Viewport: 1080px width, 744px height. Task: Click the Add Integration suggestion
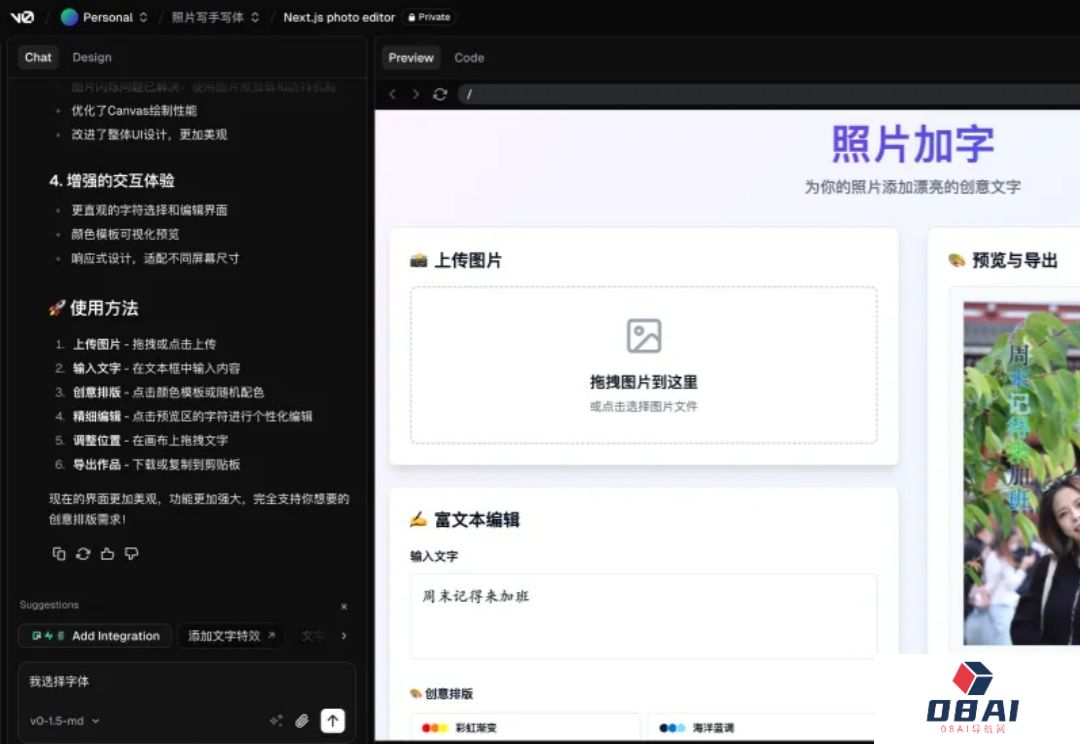pyautogui.click(x=95, y=636)
